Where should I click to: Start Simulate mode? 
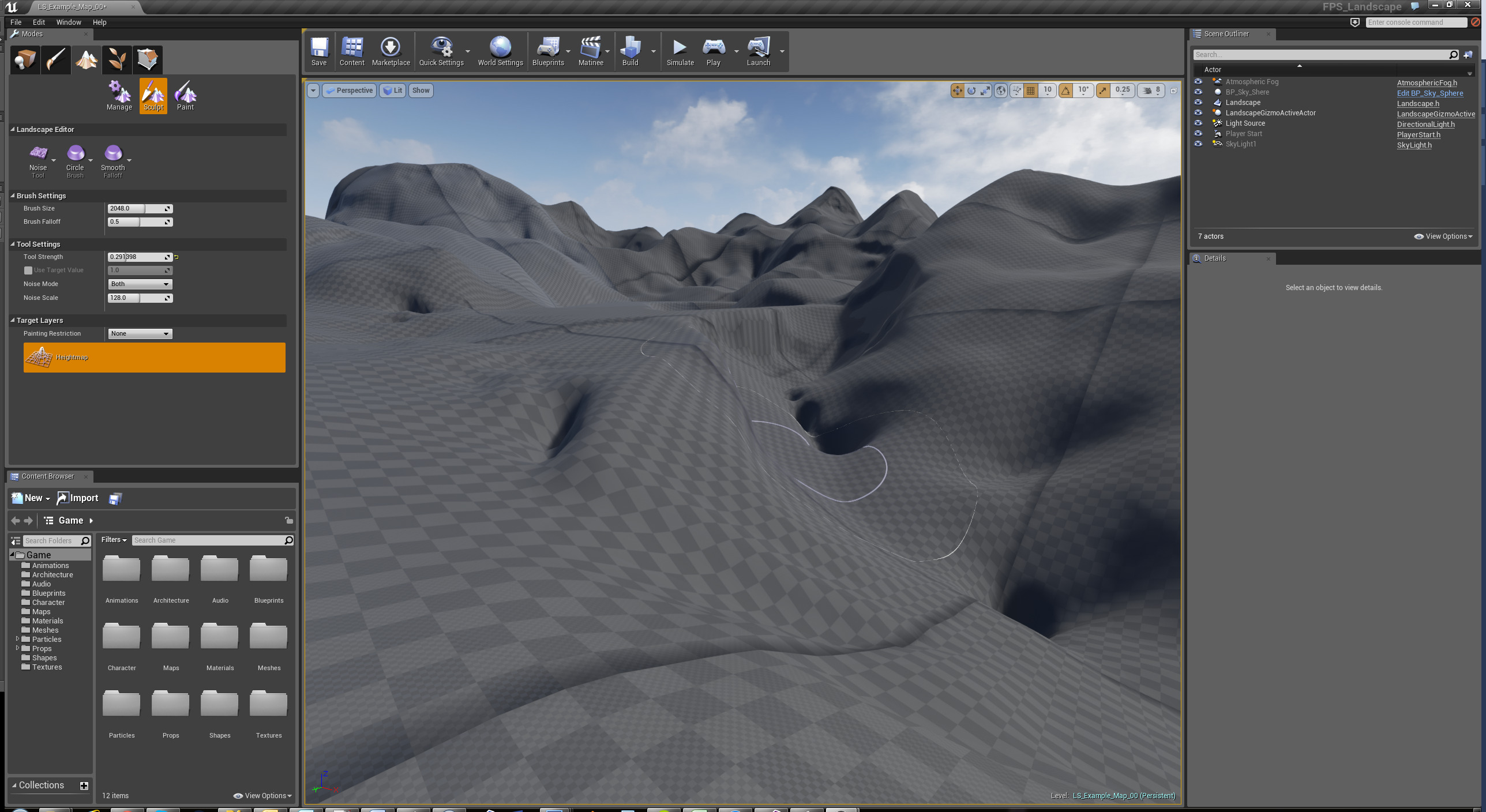click(680, 51)
